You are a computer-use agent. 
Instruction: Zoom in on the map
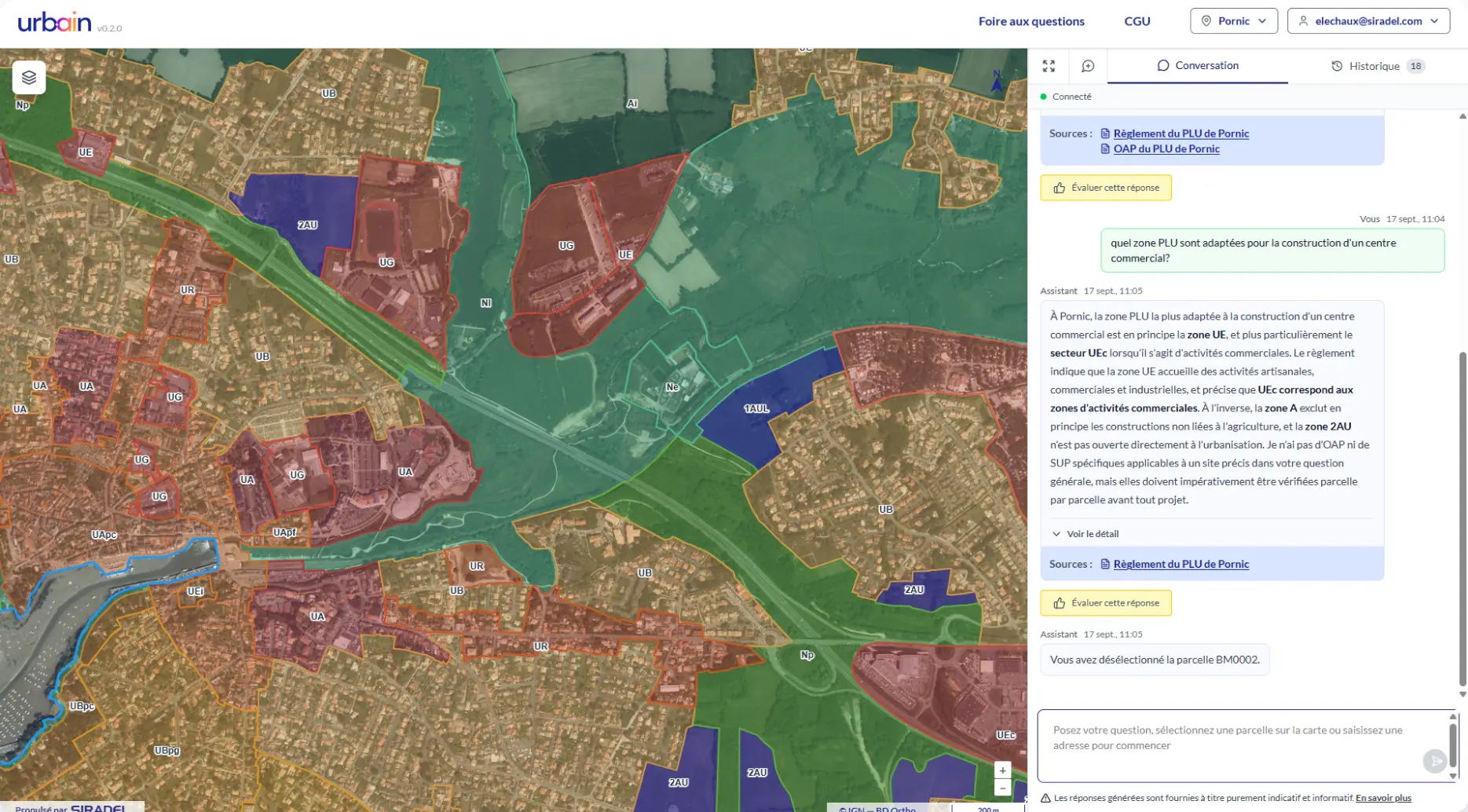click(1002, 770)
